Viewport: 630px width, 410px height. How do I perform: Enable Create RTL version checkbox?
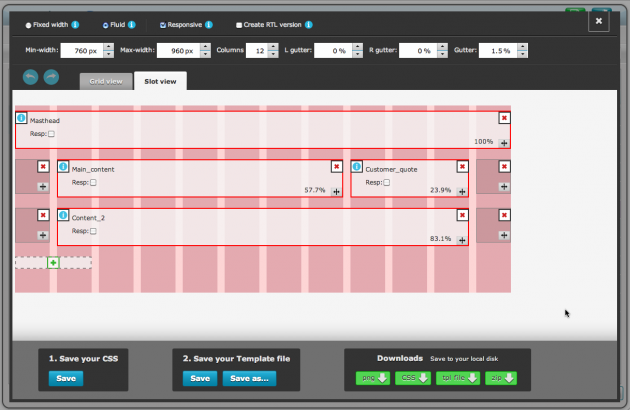(238, 24)
